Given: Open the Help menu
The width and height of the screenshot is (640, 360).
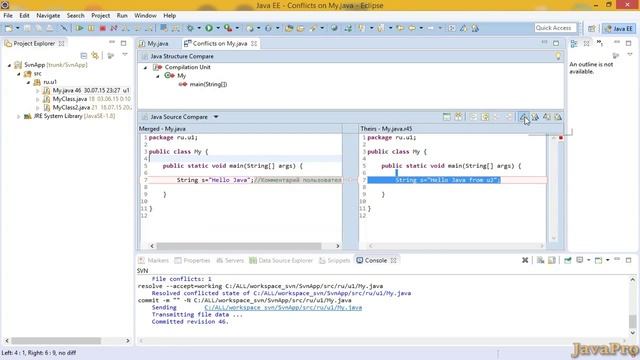Looking at the screenshot, I should pos(169,16).
